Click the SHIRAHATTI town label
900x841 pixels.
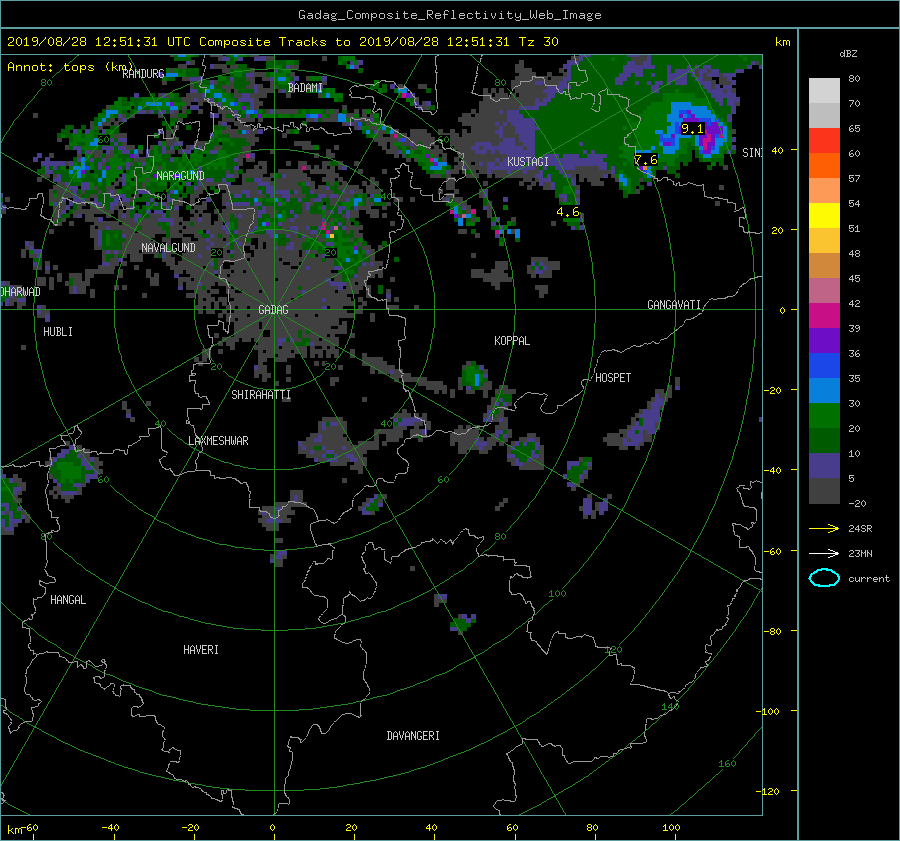point(261,395)
